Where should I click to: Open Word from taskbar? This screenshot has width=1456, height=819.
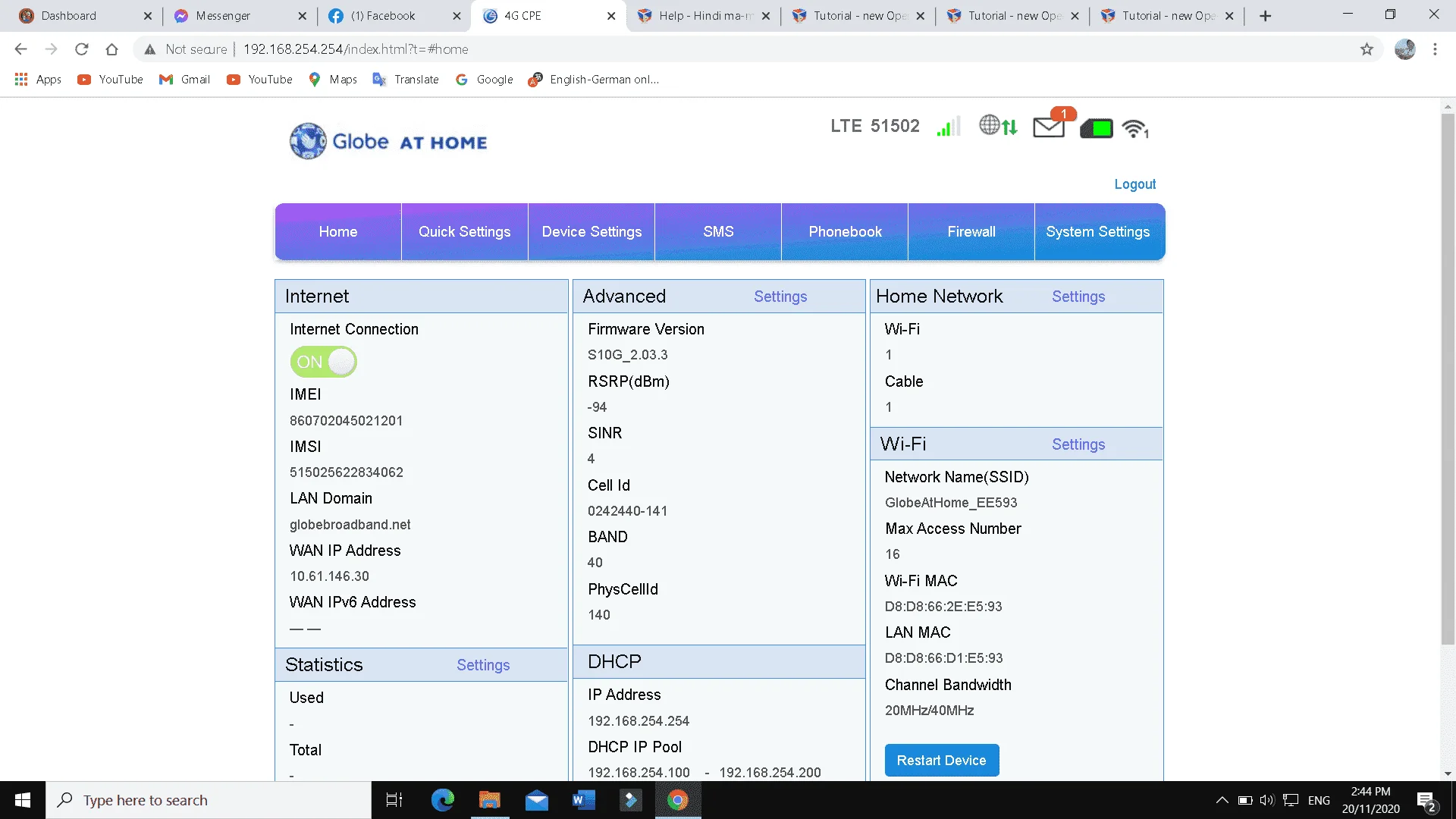point(584,800)
